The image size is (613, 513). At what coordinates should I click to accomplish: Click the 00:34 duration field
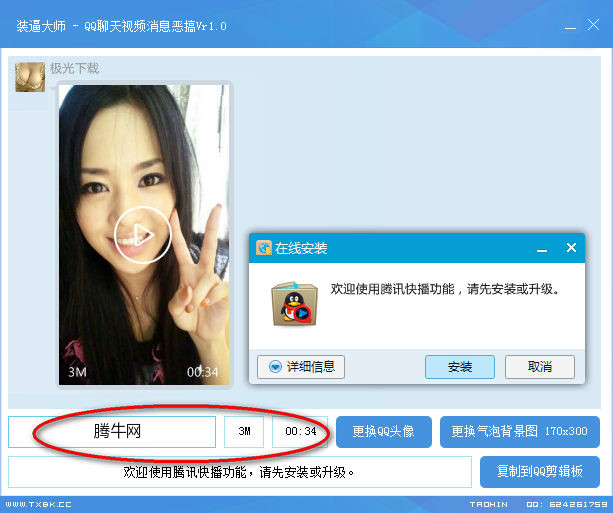coord(300,432)
